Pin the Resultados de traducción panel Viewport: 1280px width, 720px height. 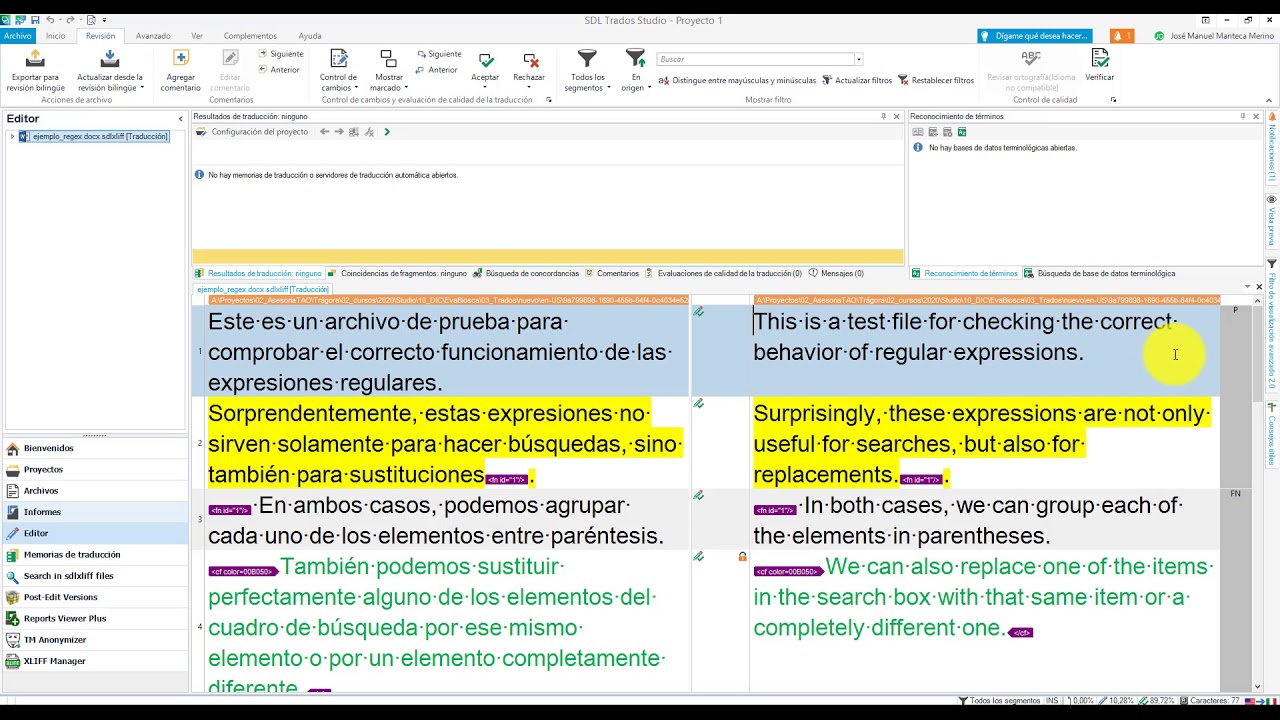tap(883, 116)
